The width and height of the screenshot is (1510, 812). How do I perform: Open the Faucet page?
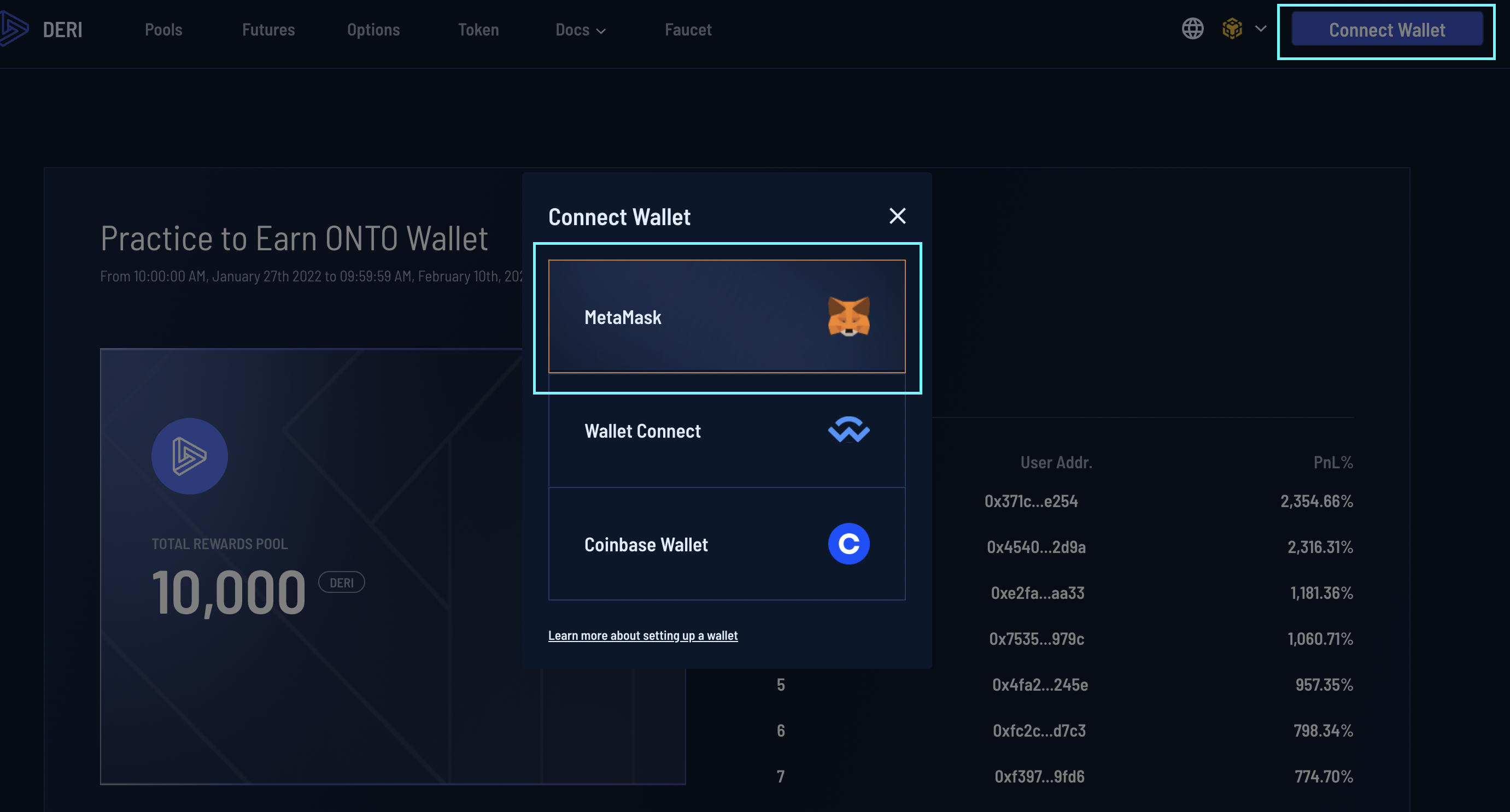(x=688, y=30)
